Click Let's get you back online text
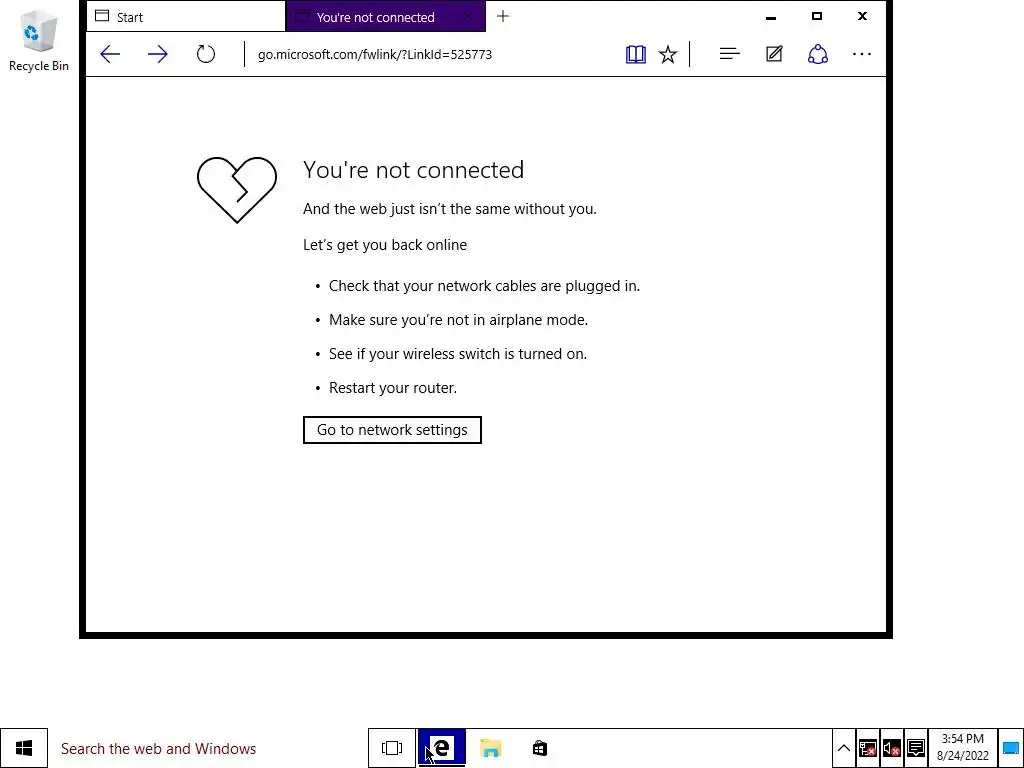 coord(385,245)
